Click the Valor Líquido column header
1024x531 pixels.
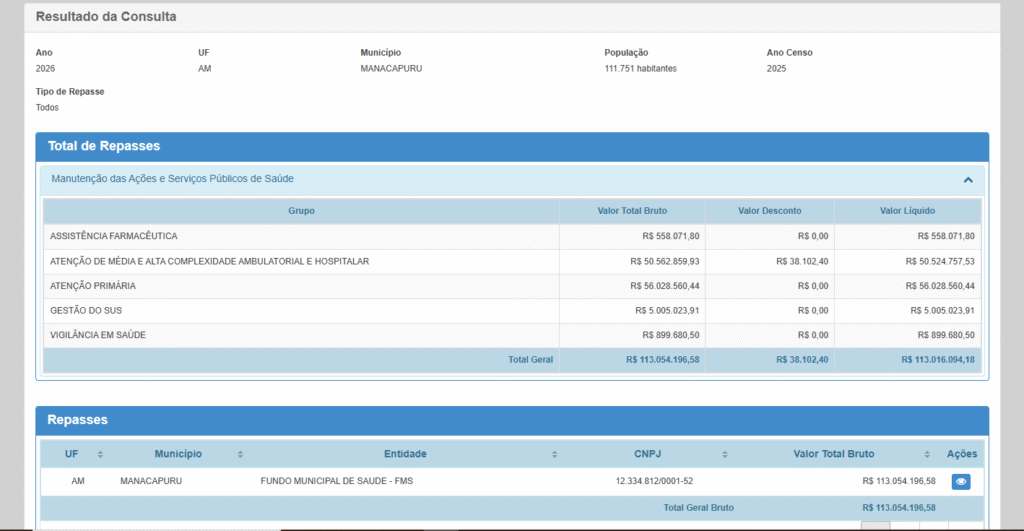(907, 211)
